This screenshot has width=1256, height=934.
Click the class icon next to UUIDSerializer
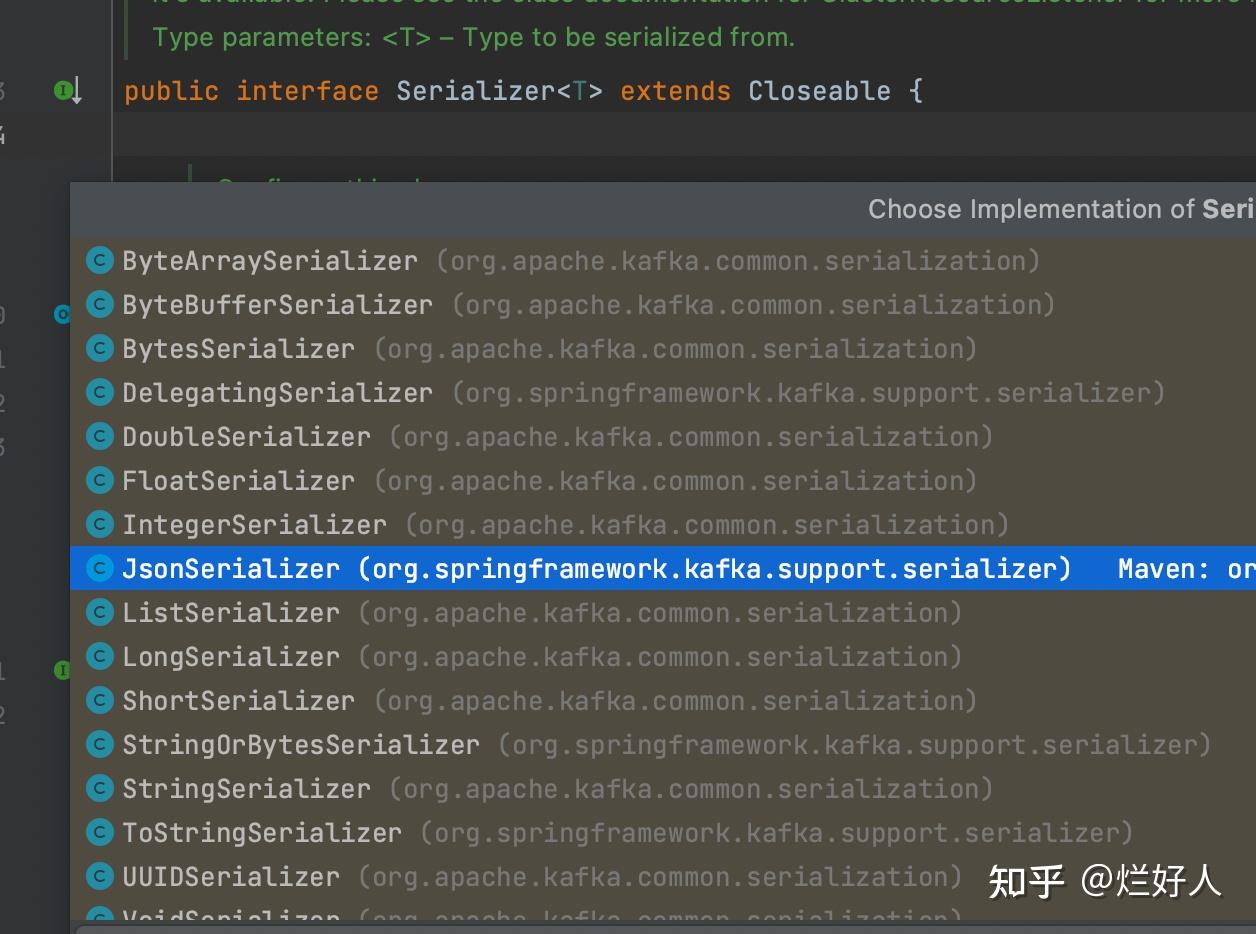99,877
